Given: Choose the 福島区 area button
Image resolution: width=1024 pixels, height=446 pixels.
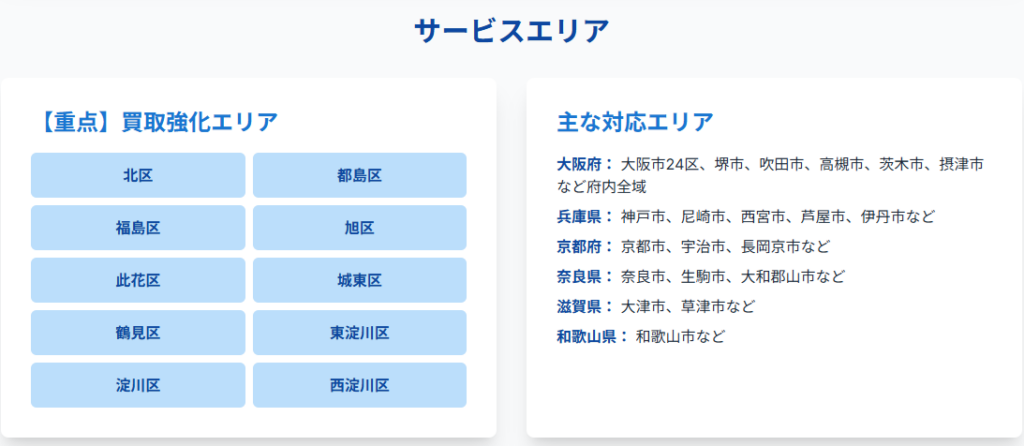Looking at the screenshot, I should click(138, 228).
